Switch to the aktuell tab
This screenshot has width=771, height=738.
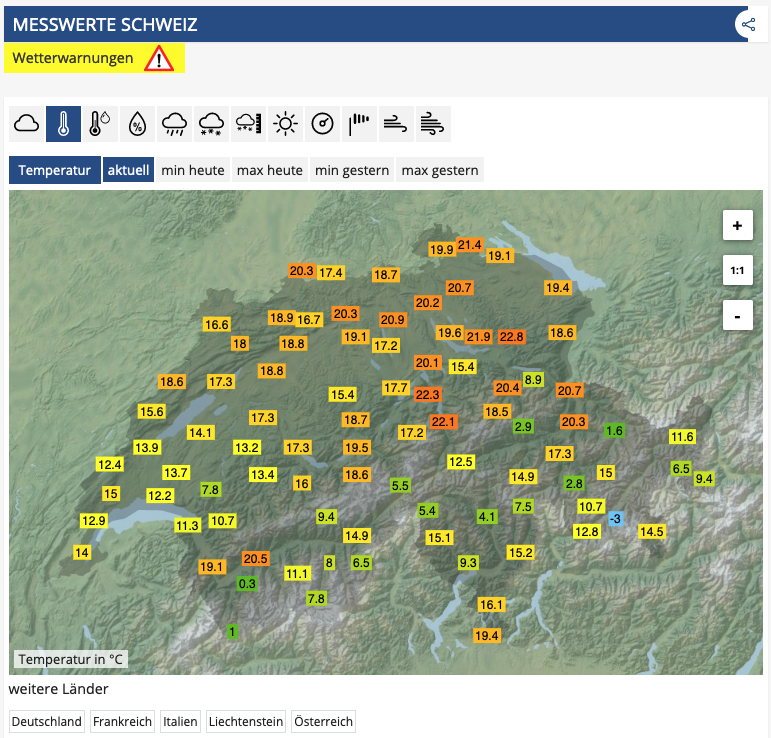pos(128,170)
